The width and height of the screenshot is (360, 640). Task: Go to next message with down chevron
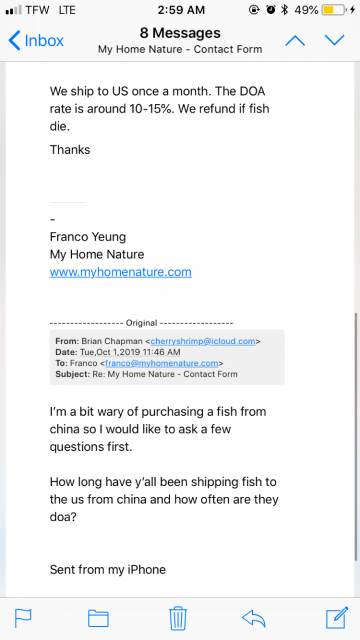(335, 40)
